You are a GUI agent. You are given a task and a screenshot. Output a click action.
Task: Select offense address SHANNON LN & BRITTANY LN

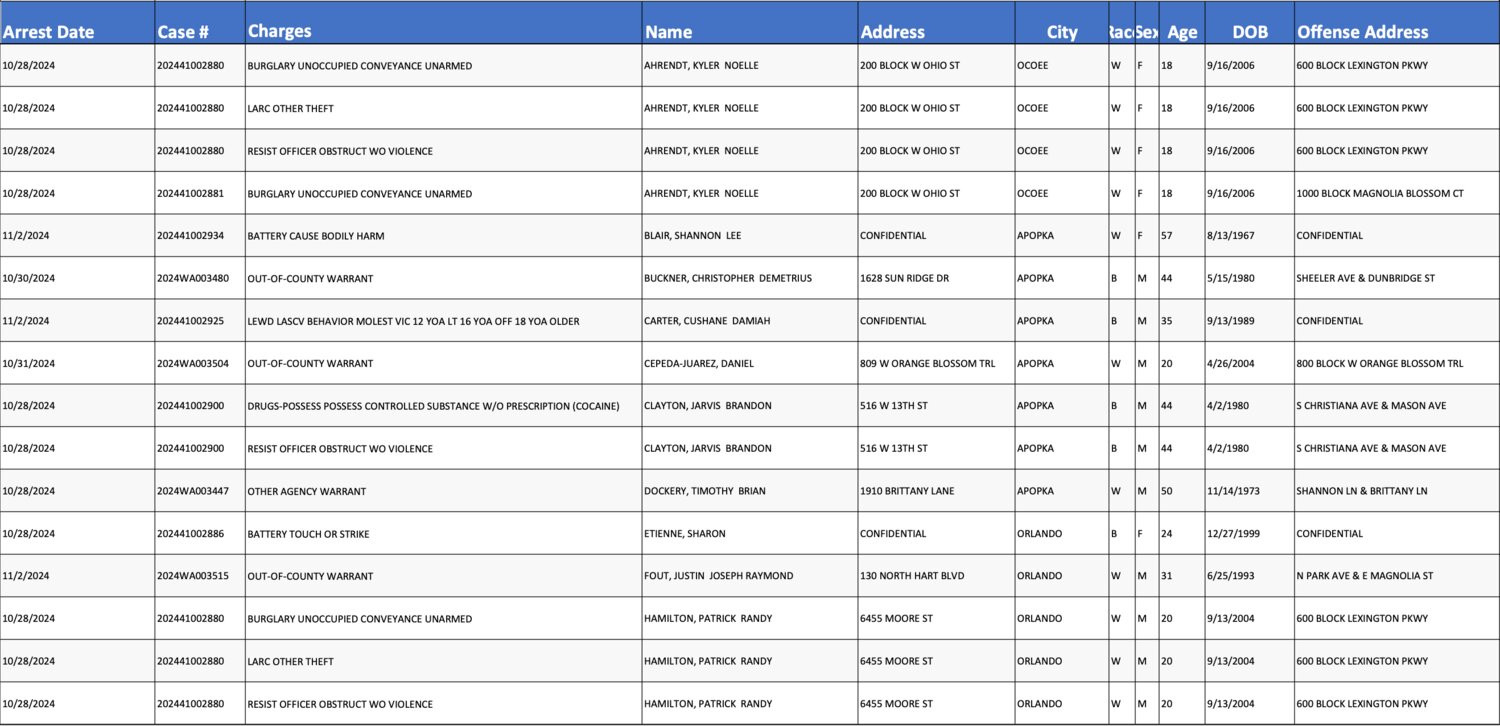click(x=1397, y=491)
